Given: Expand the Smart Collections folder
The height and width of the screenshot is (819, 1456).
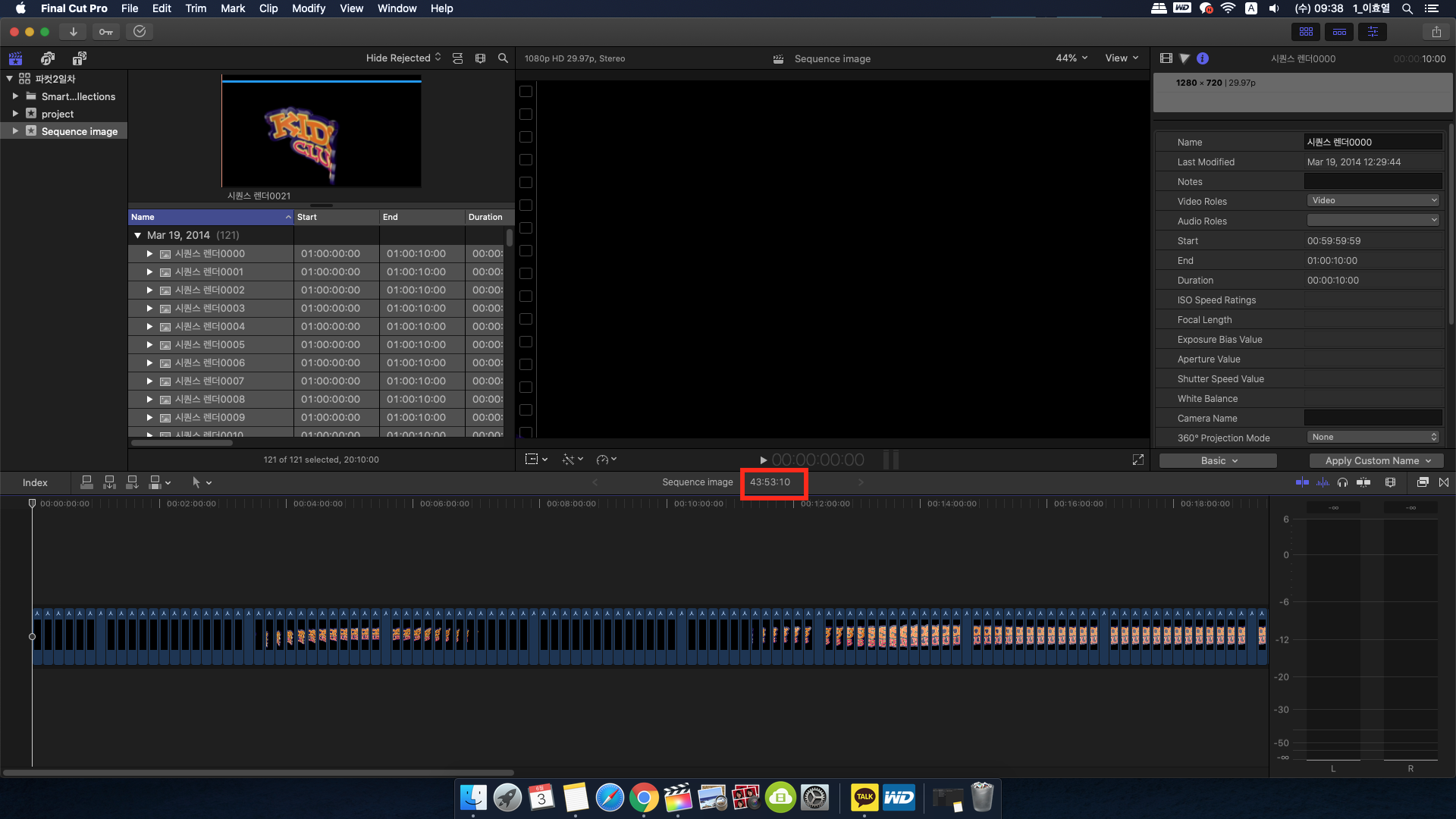Looking at the screenshot, I should pyautogui.click(x=15, y=96).
